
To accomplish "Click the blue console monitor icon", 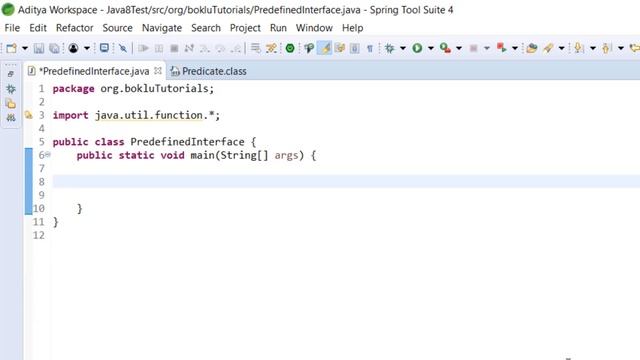I will 104,48.
